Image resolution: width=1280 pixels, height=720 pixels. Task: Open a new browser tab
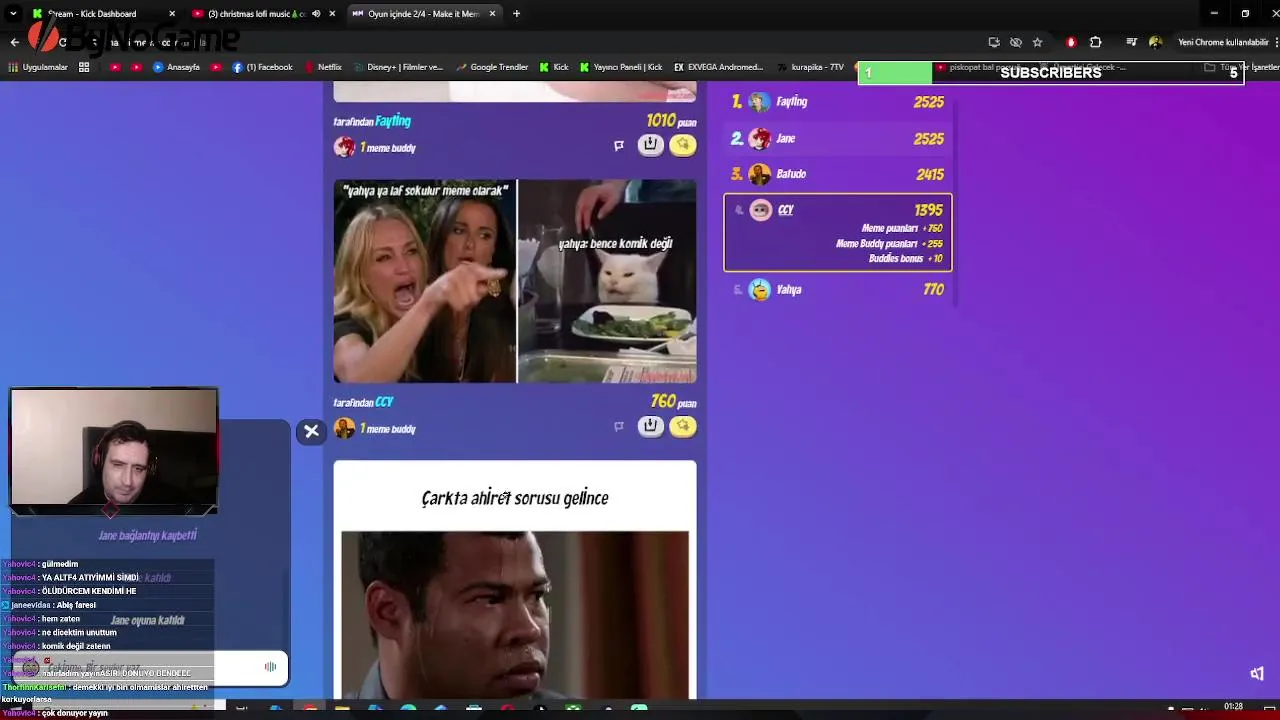pos(516,14)
